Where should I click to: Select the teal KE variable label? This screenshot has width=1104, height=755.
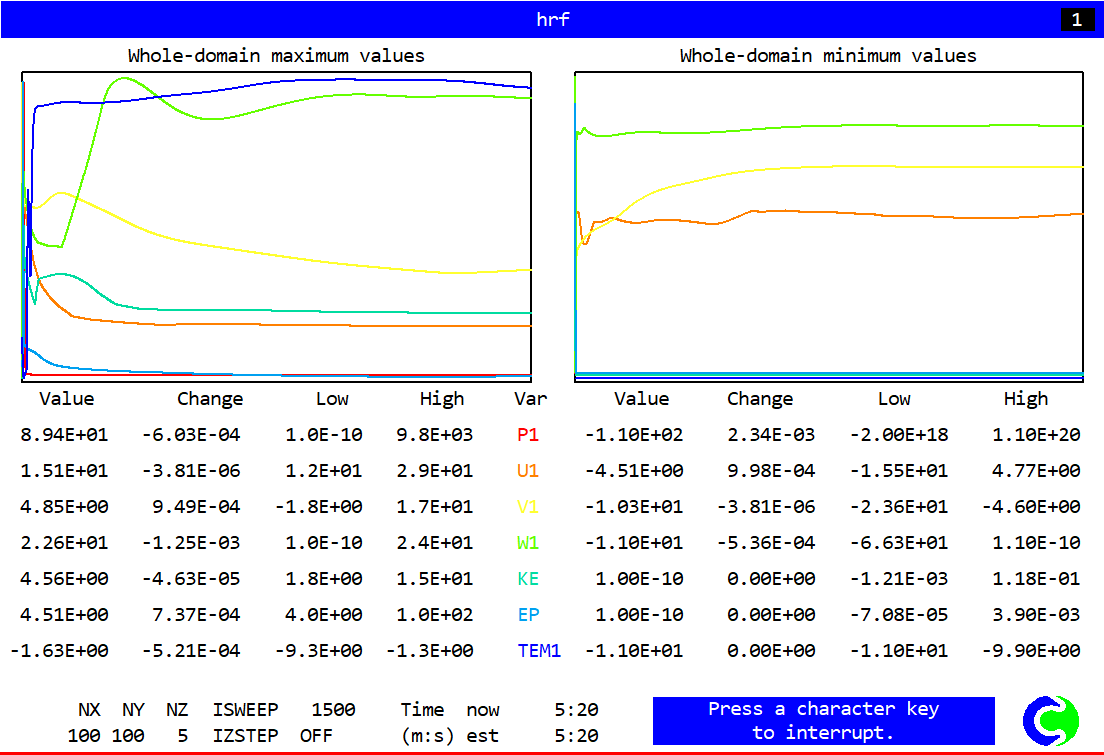coord(530,579)
